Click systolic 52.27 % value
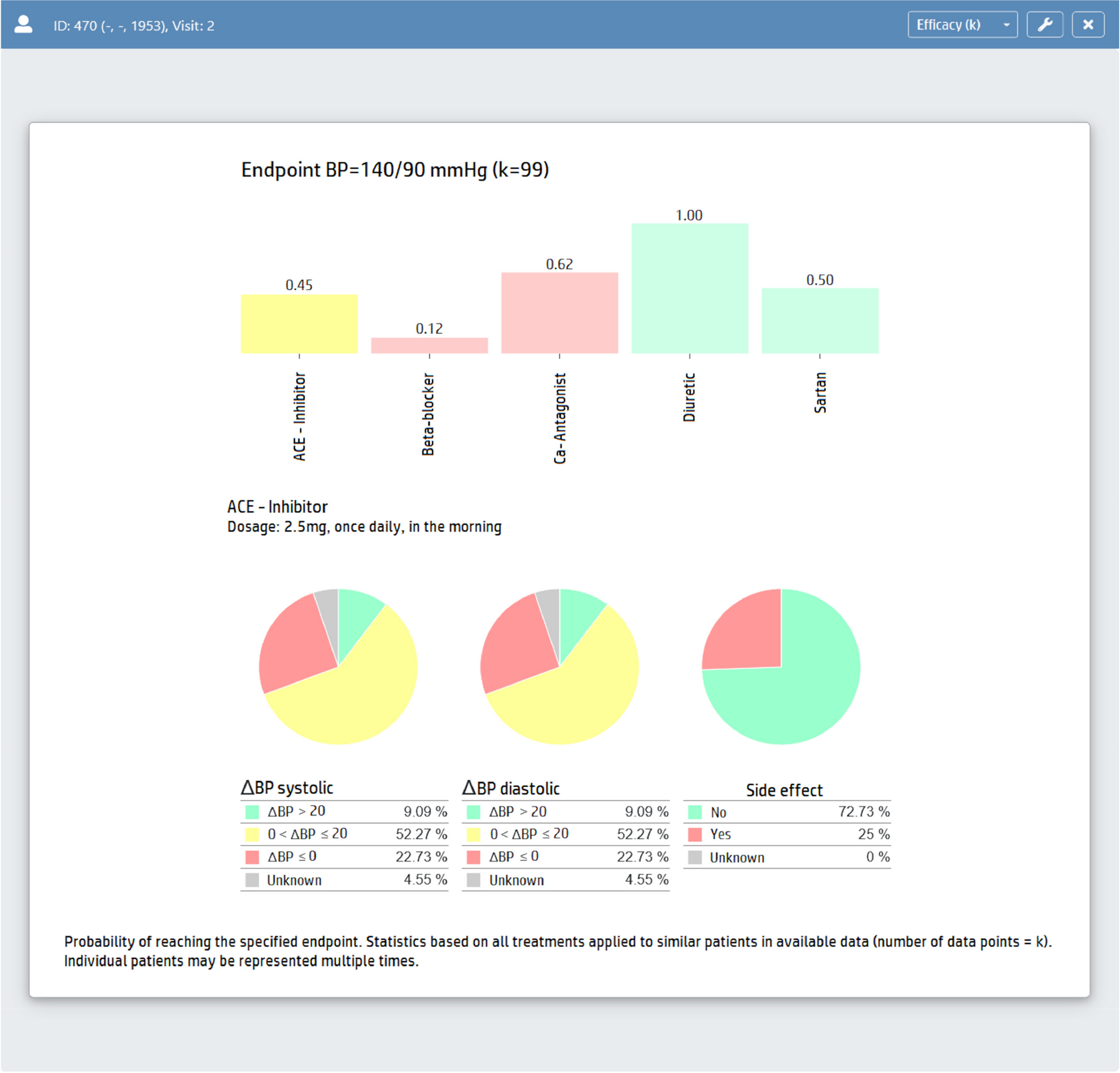 pyautogui.click(x=421, y=834)
